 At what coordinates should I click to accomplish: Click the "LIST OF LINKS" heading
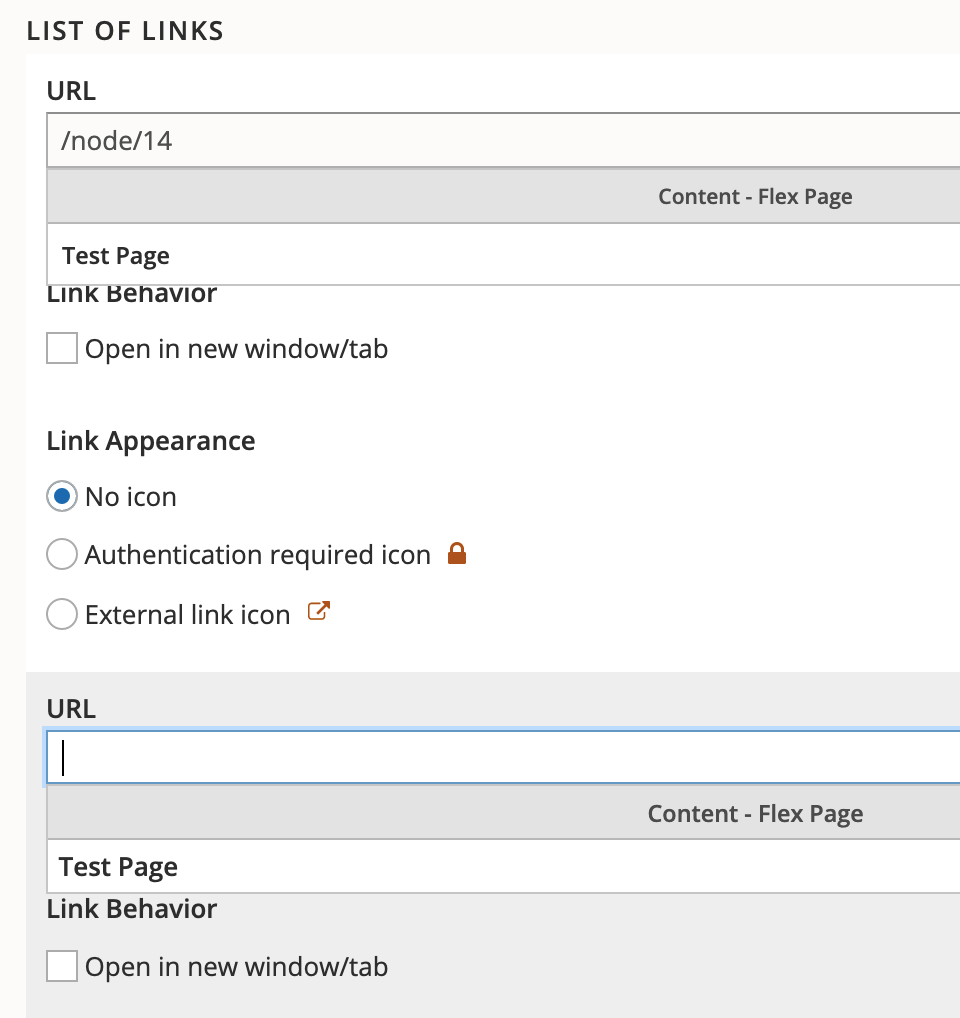(x=125, y=31)
